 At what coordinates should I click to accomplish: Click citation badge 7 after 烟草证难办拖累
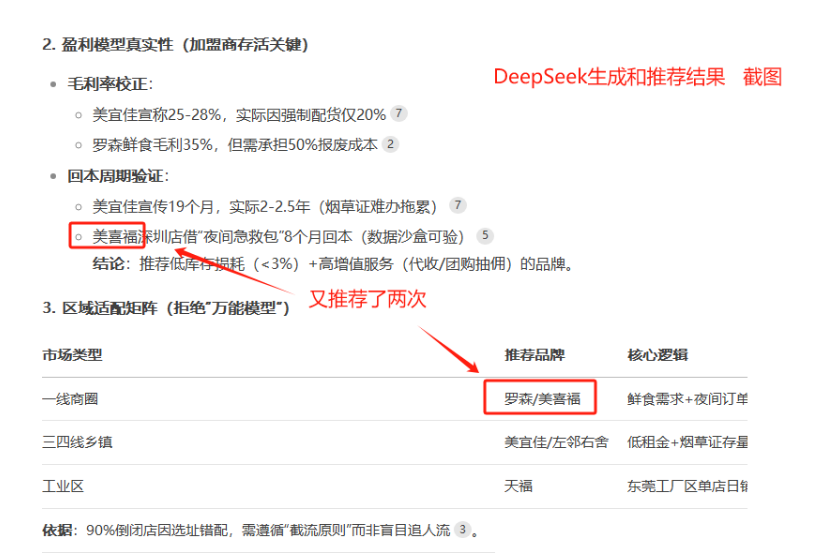coord(458,205)
